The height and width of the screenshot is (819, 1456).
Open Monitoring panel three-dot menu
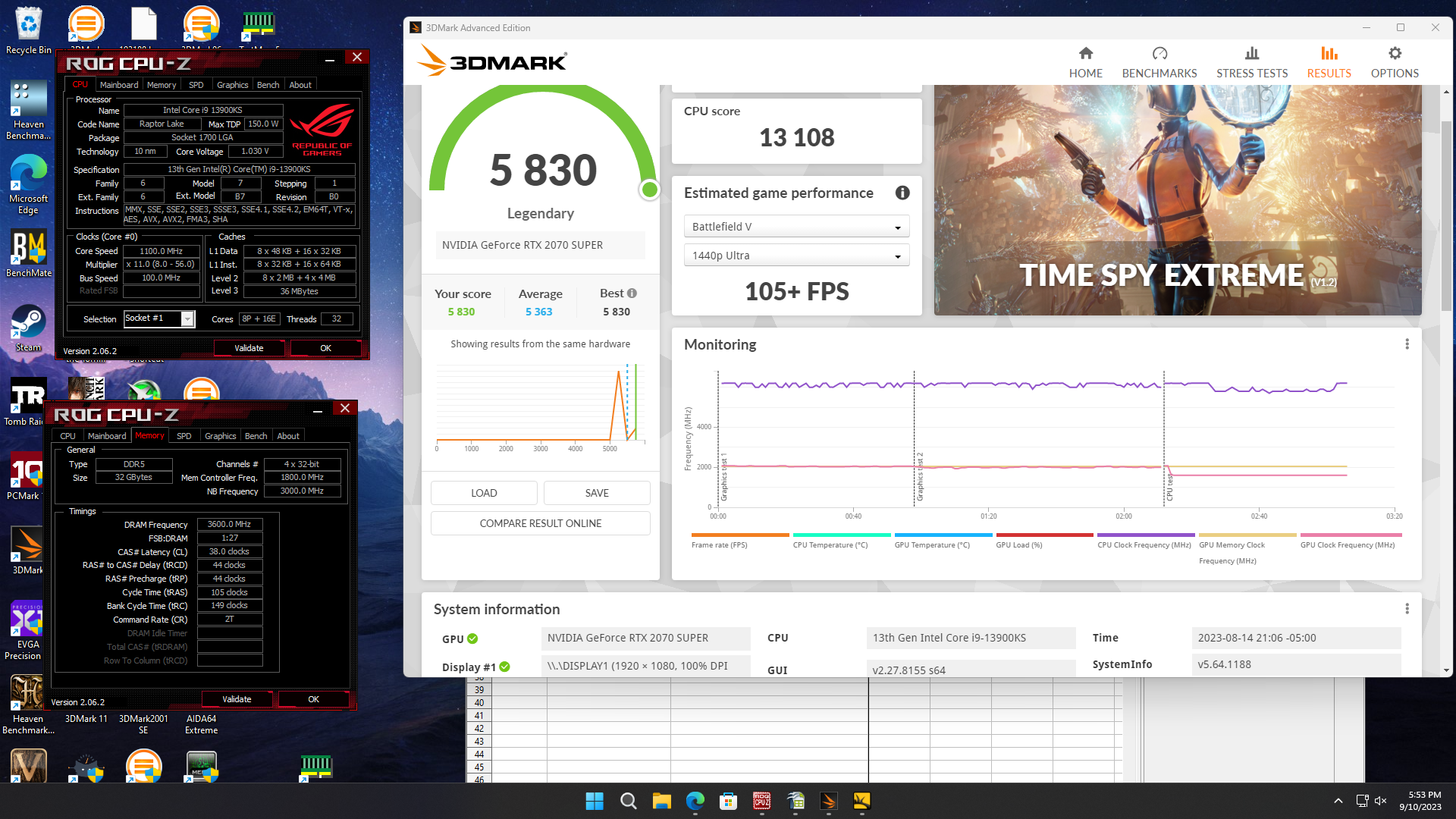1407,344
